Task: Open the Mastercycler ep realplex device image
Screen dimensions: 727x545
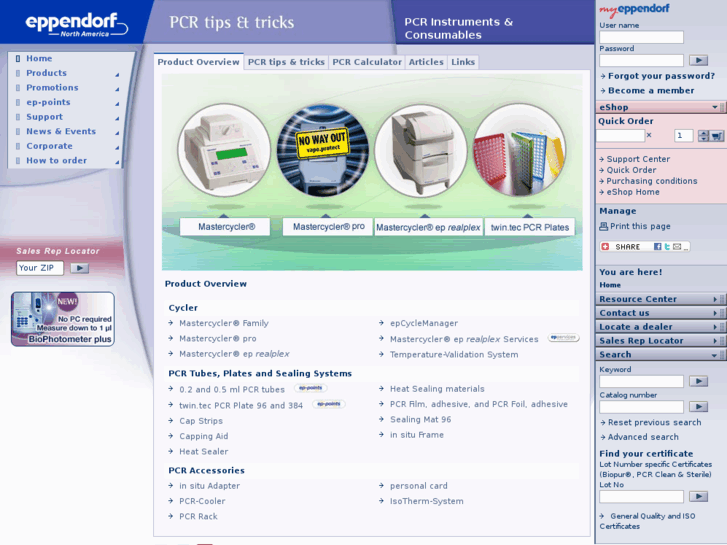Action: tap(421, 150)
